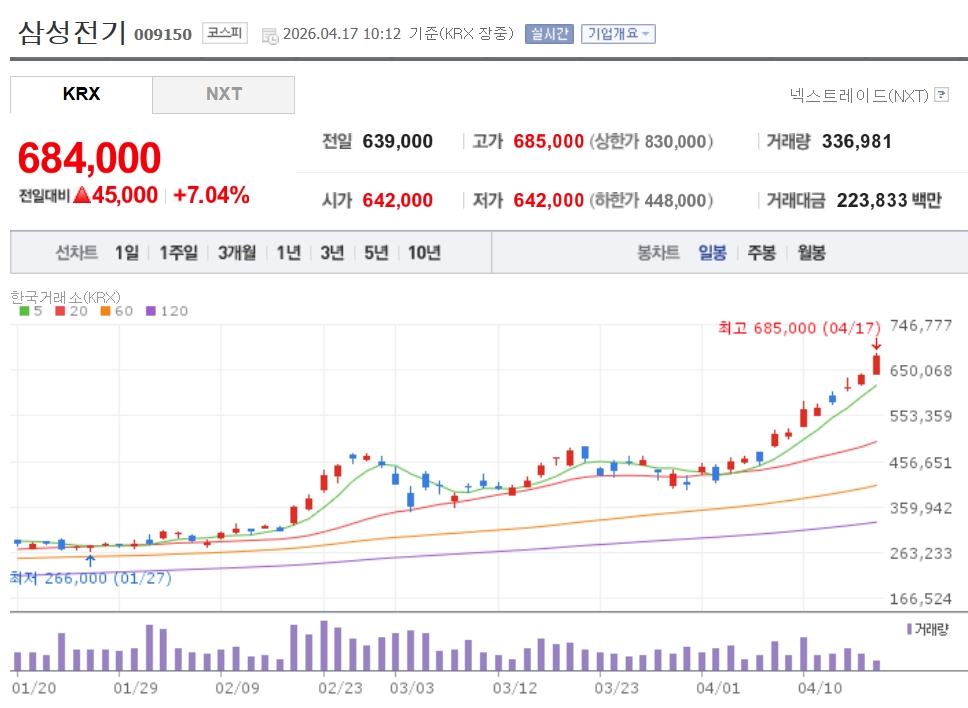Click the blue arrow at 최저 266,000

click(x=91, y=560)
